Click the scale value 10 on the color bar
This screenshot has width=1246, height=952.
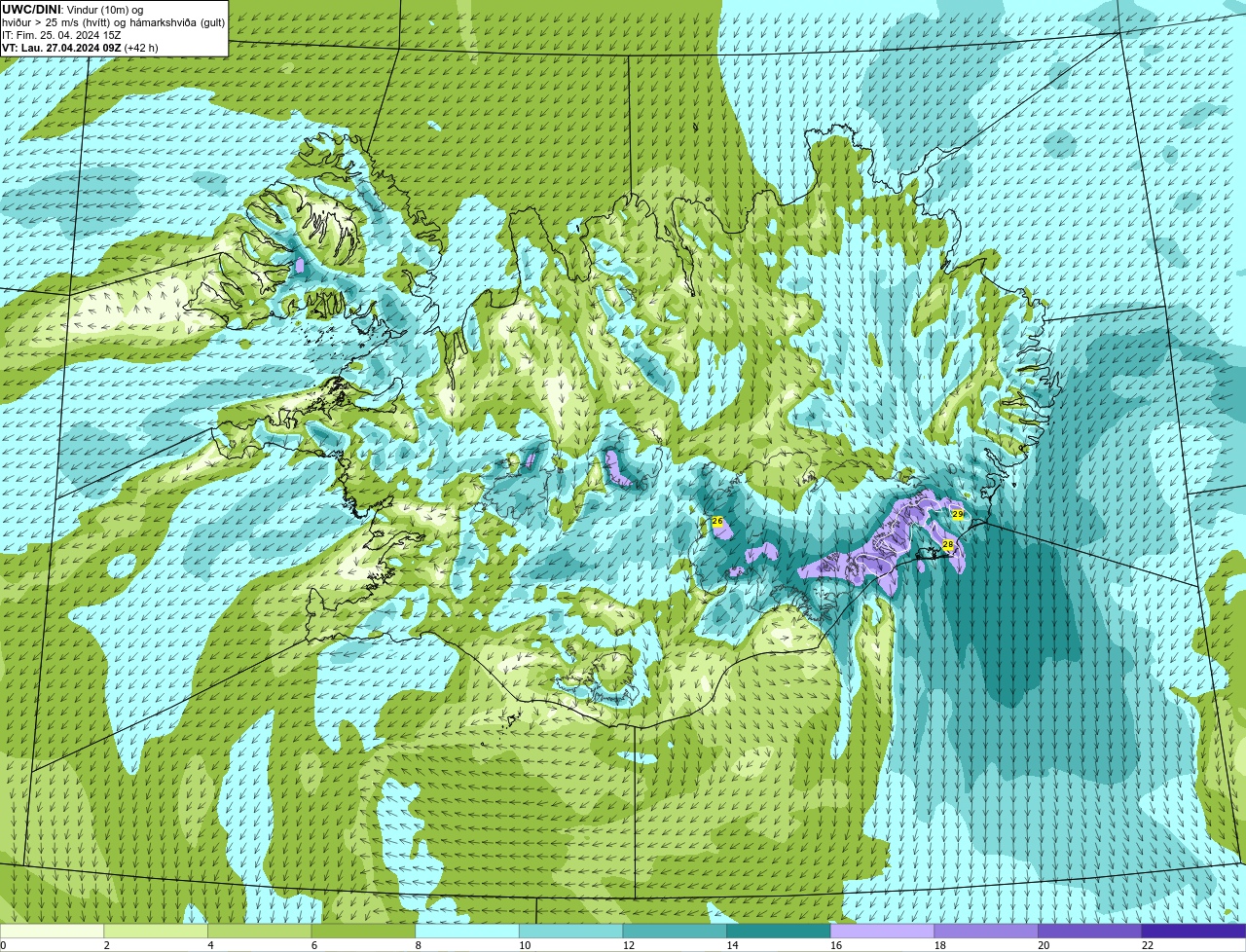[x=525, y=945]
